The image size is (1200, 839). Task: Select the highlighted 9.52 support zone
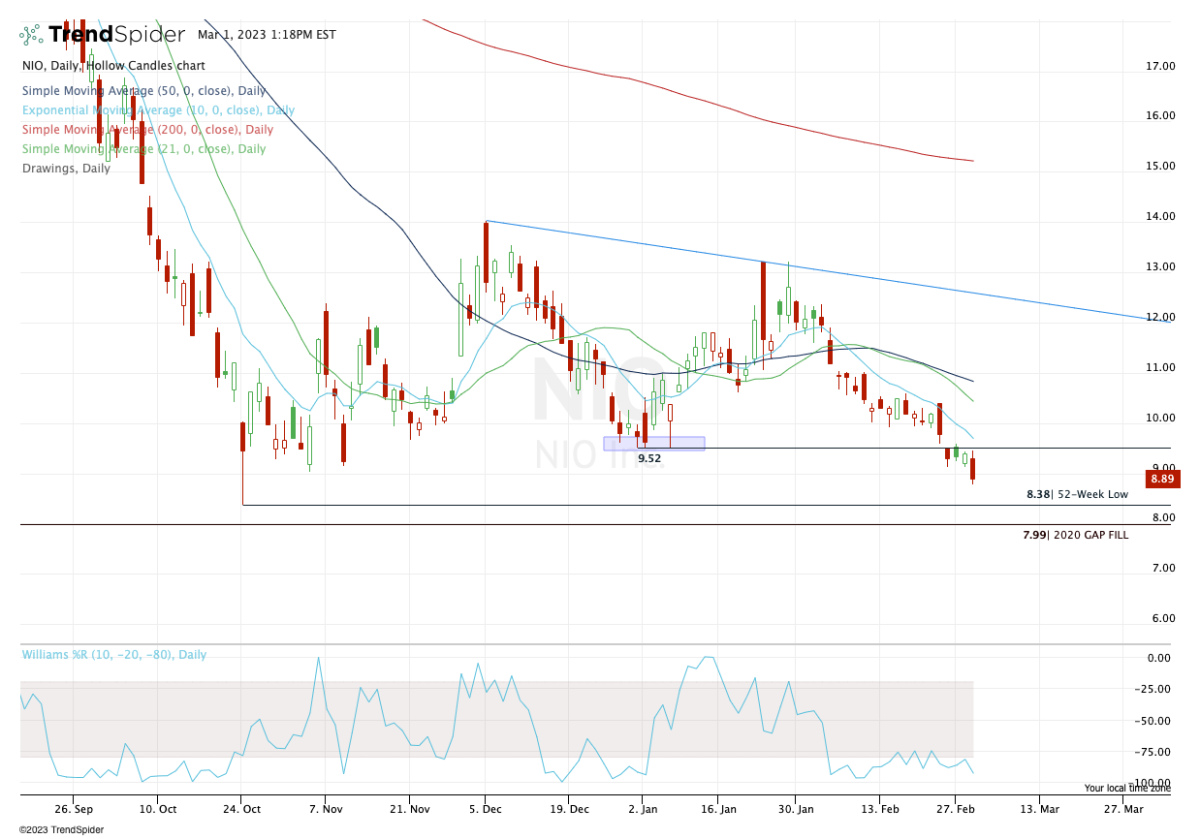(656, 441)
